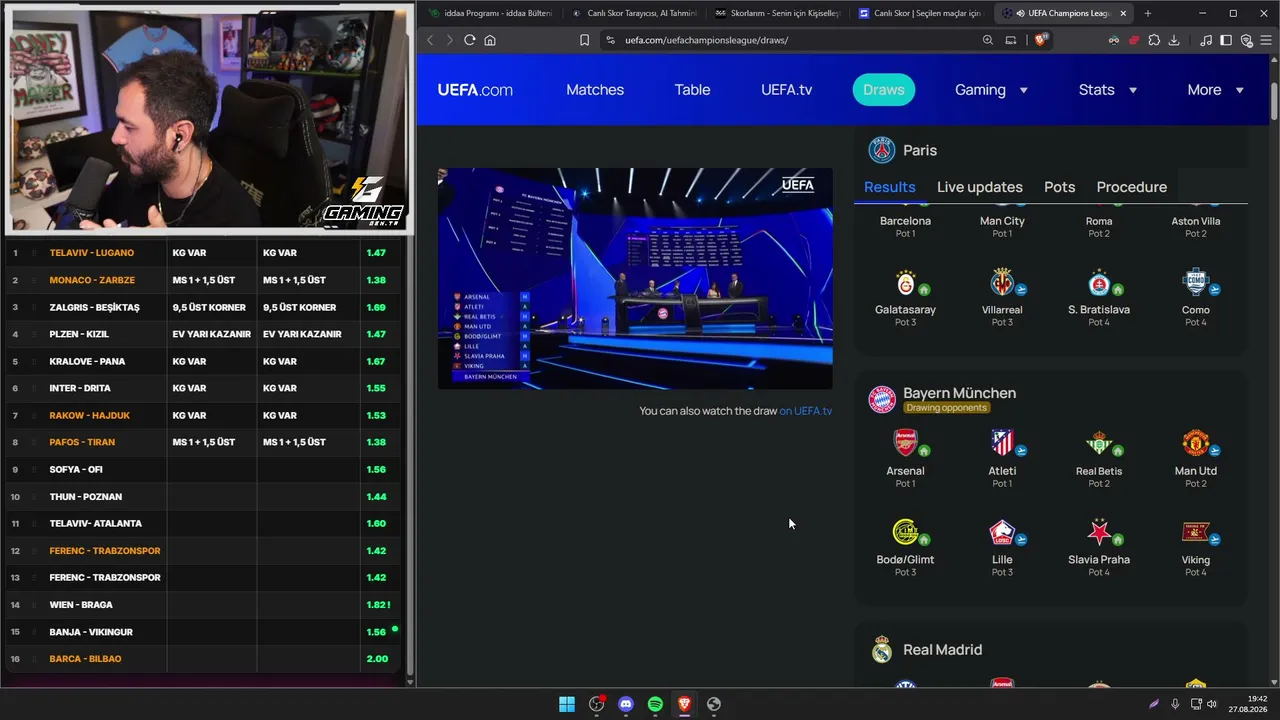Click the Como crest
Screen dimensions: 1280x720
[x=1196, y=282]
